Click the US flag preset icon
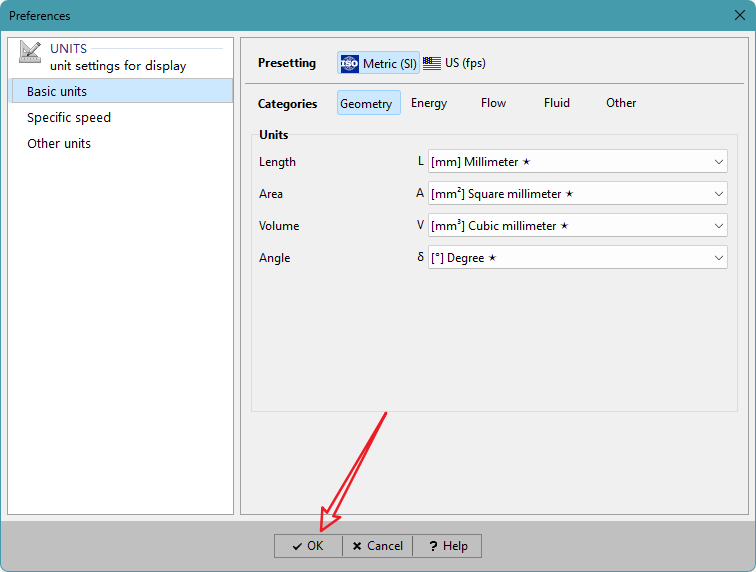This screenshot has height=572, width=756. pyautogui.click(x=432, y=63)
